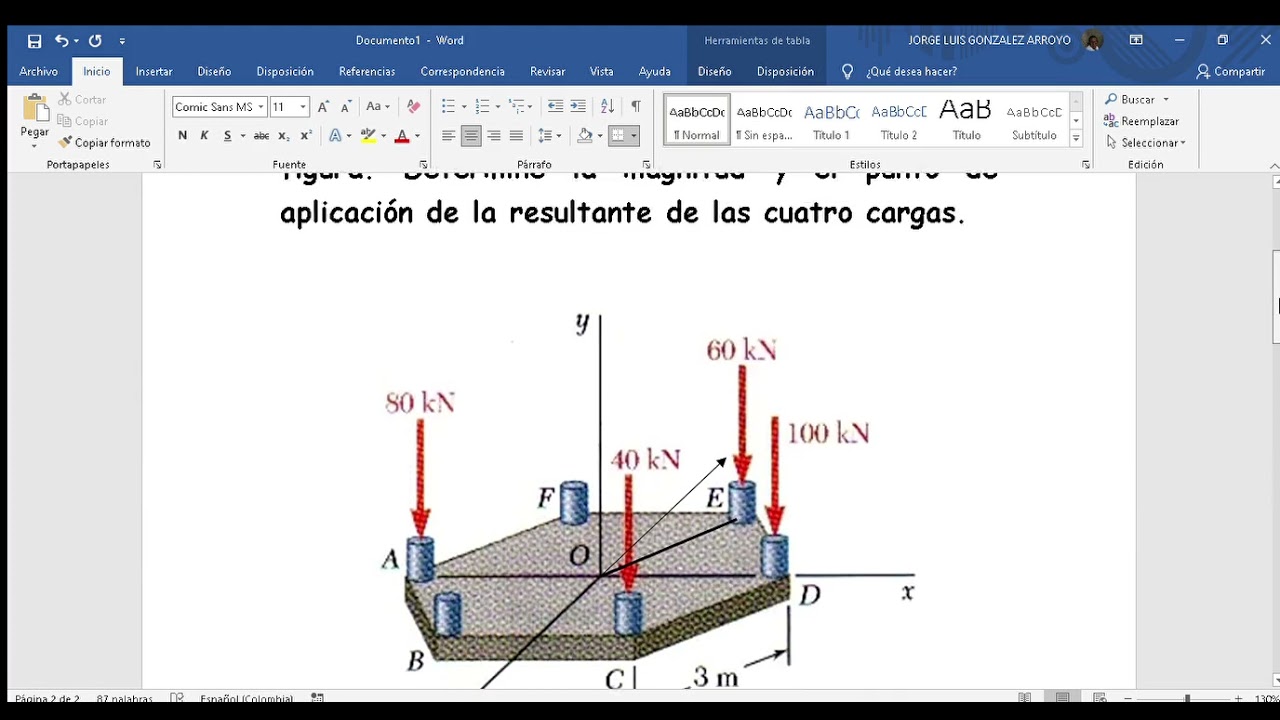This screenshot has width=1280, height=720.
Task: Toggle subscript formatting
Action: click(x=284, y=136)
